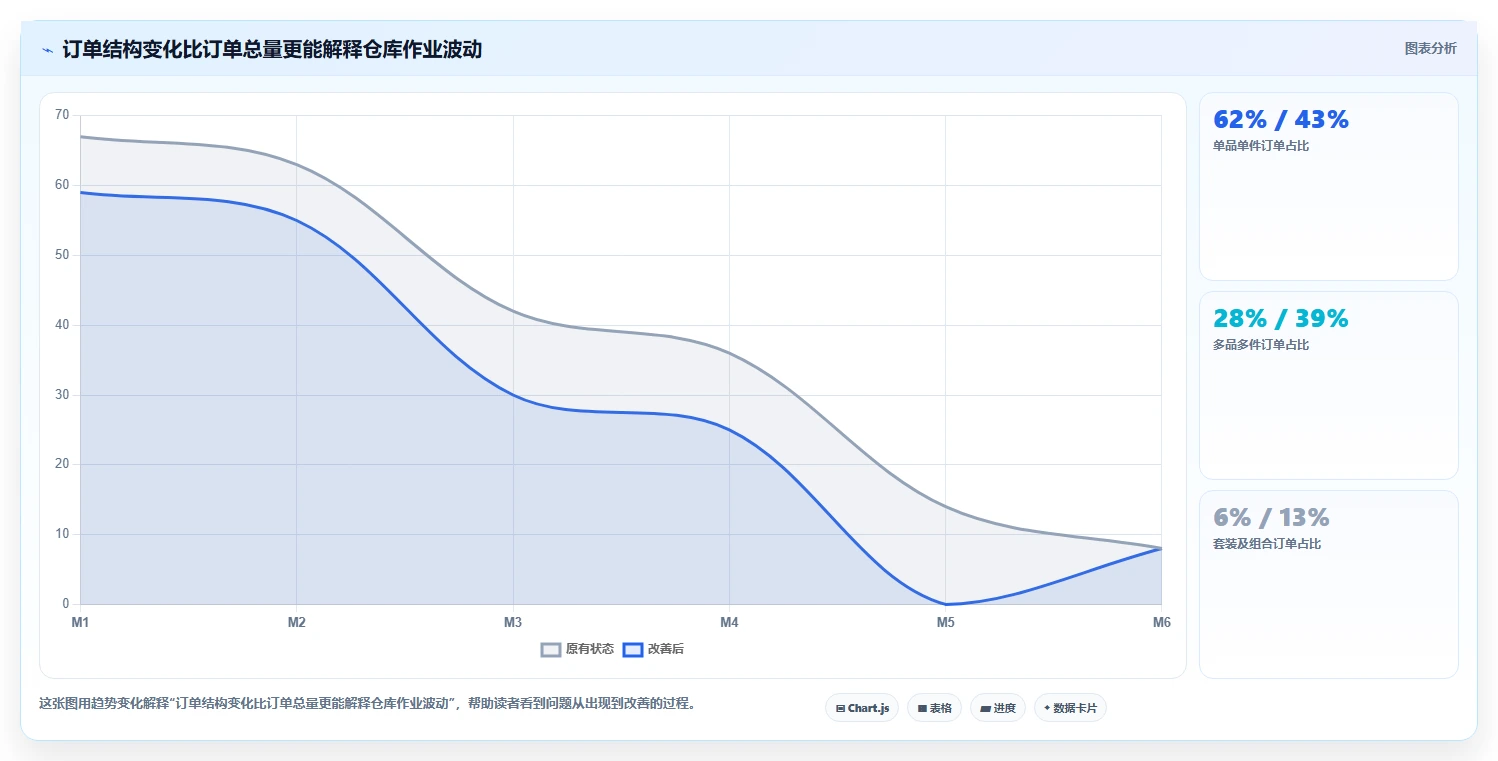Click the 28% / 39% statistic value
Screen dimensions: 1498x761
[1281, 319]
